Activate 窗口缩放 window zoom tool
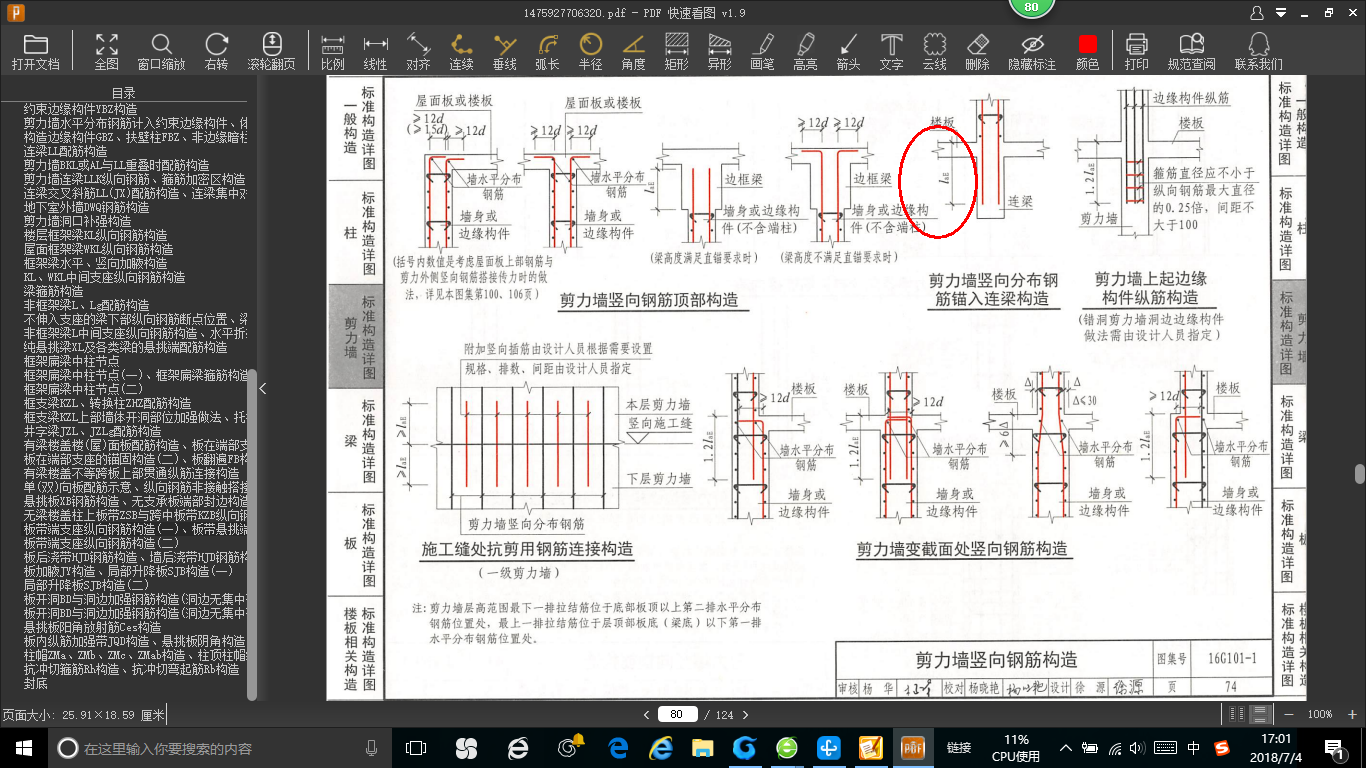1366x768 pixels. 161,51
